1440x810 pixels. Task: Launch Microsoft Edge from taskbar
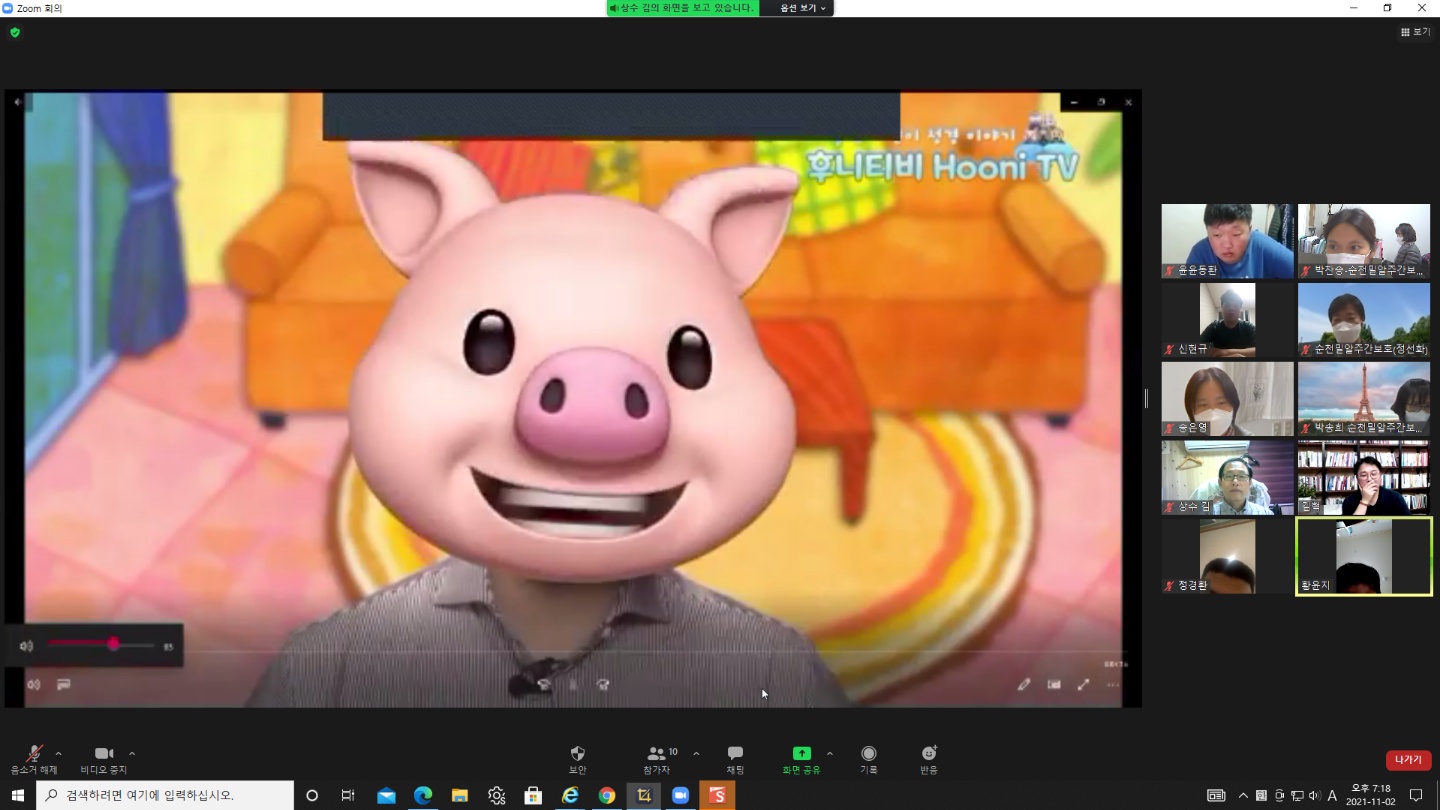pos(423,795)
